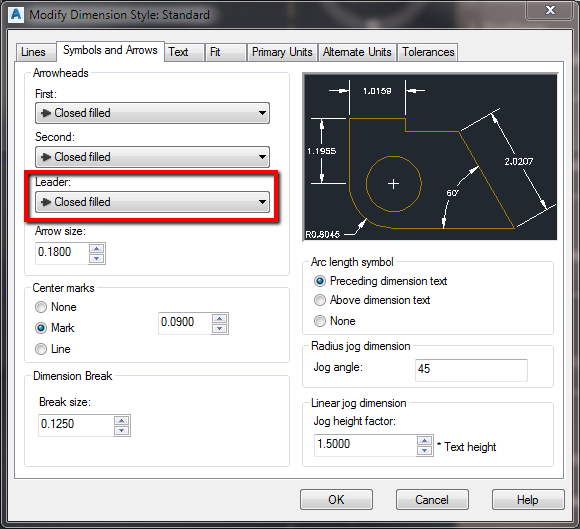Screen dimensions: 580x529
Task: Click the Jog height factor field
Action: 365,445
